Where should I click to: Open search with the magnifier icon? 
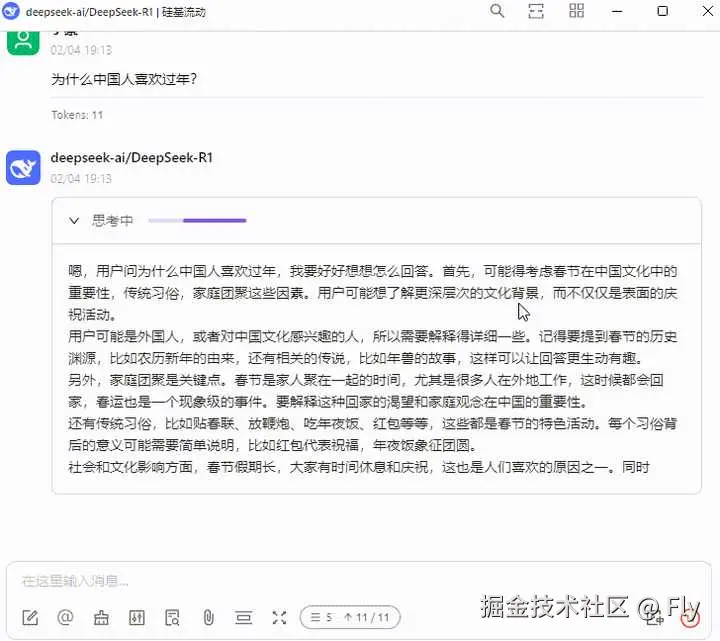pyautogui.click(x=497, y=11)
